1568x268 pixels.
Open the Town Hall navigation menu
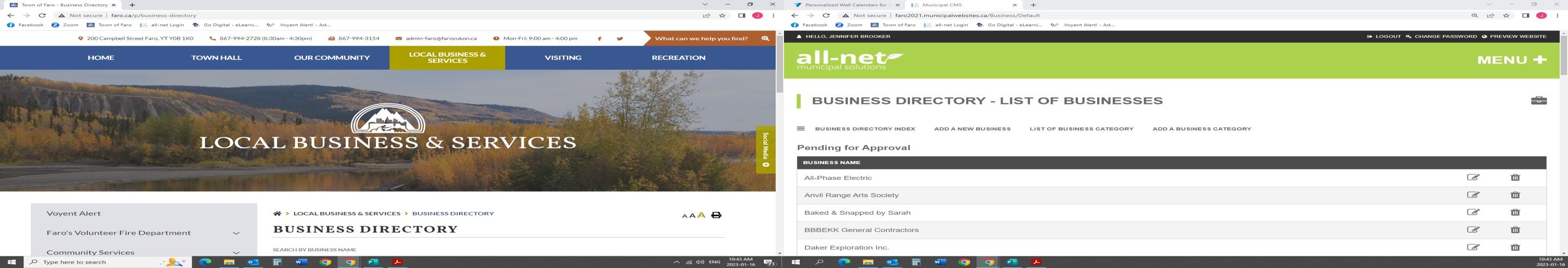coord(216,57)
